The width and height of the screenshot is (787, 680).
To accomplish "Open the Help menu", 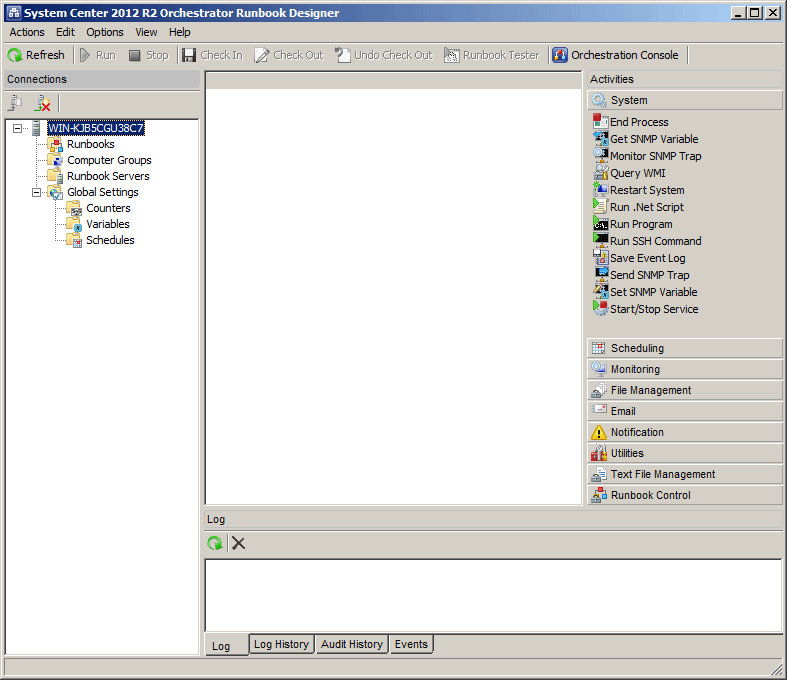I will [x=180, y=33].
